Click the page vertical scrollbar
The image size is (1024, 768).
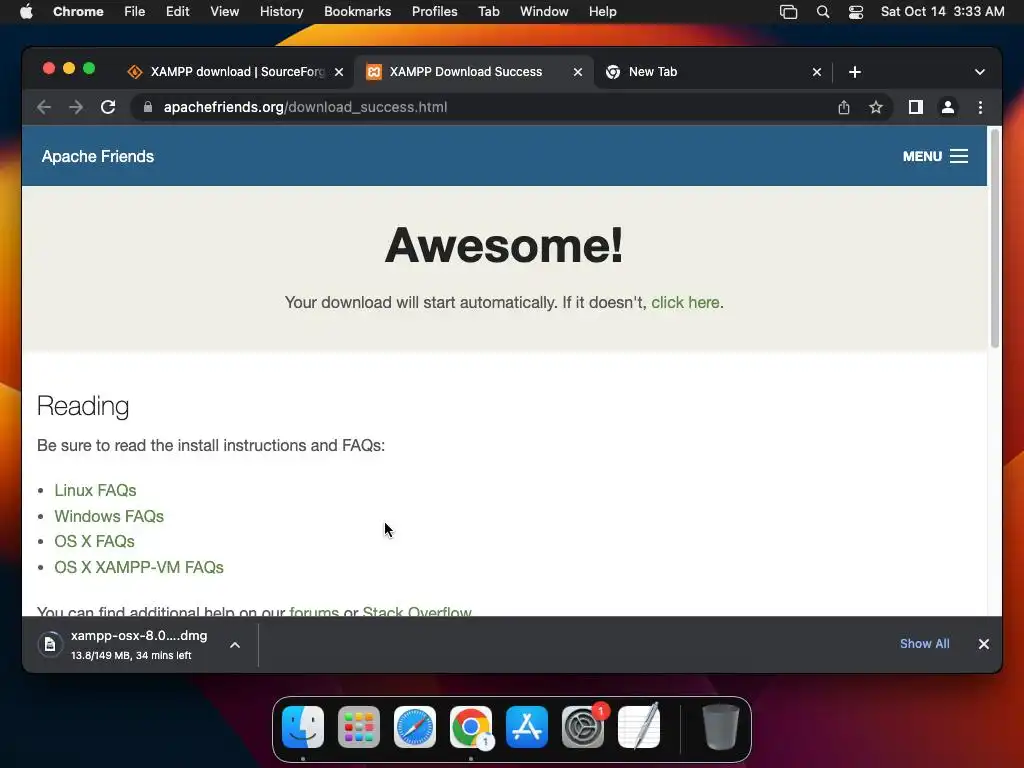coord(995,238)
